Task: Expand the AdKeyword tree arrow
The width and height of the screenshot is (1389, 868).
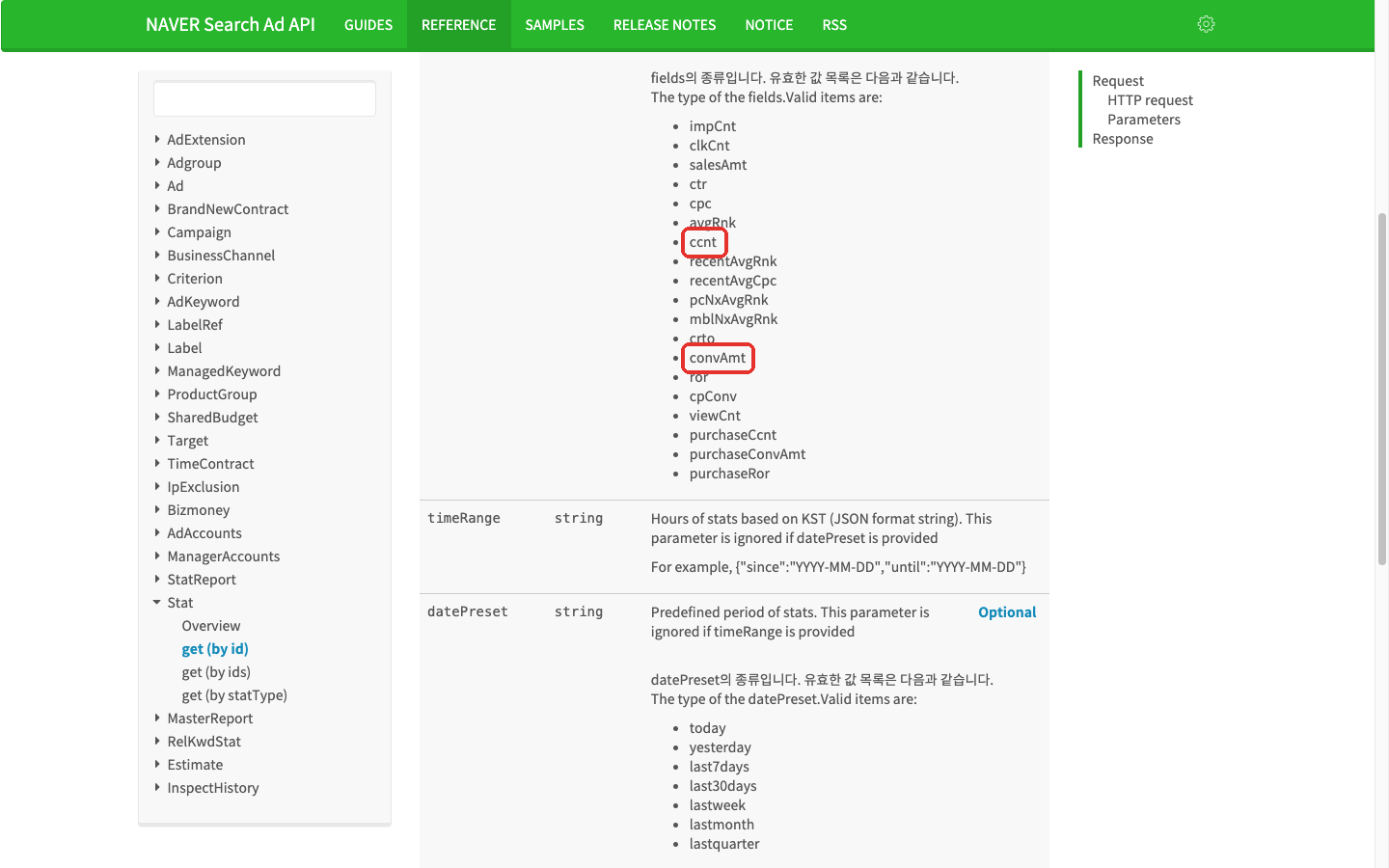Action: 157,301
